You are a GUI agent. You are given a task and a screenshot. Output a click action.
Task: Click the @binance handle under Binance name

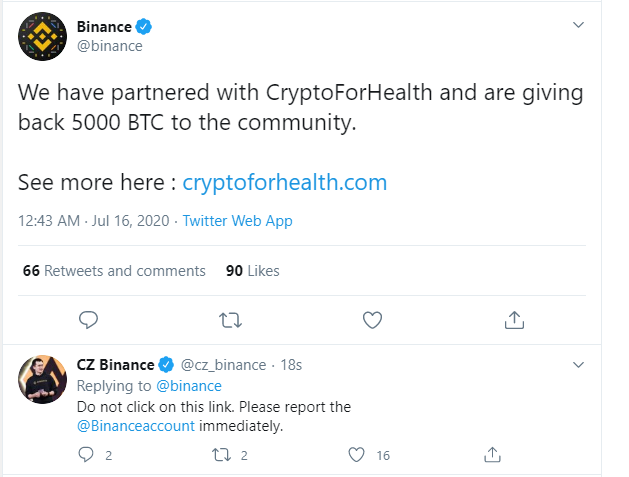109,46
